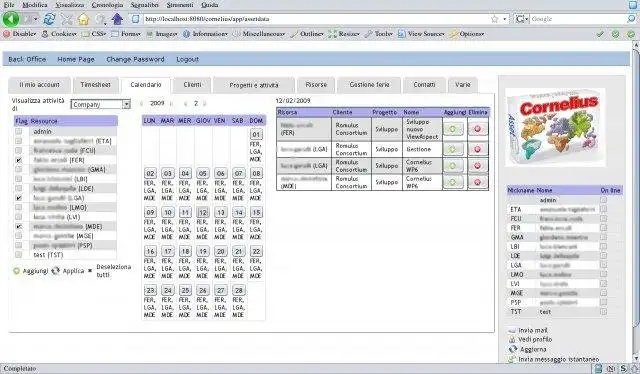Open the Risorse tab
Screen dimensions: 640x374
pos(316,85)
